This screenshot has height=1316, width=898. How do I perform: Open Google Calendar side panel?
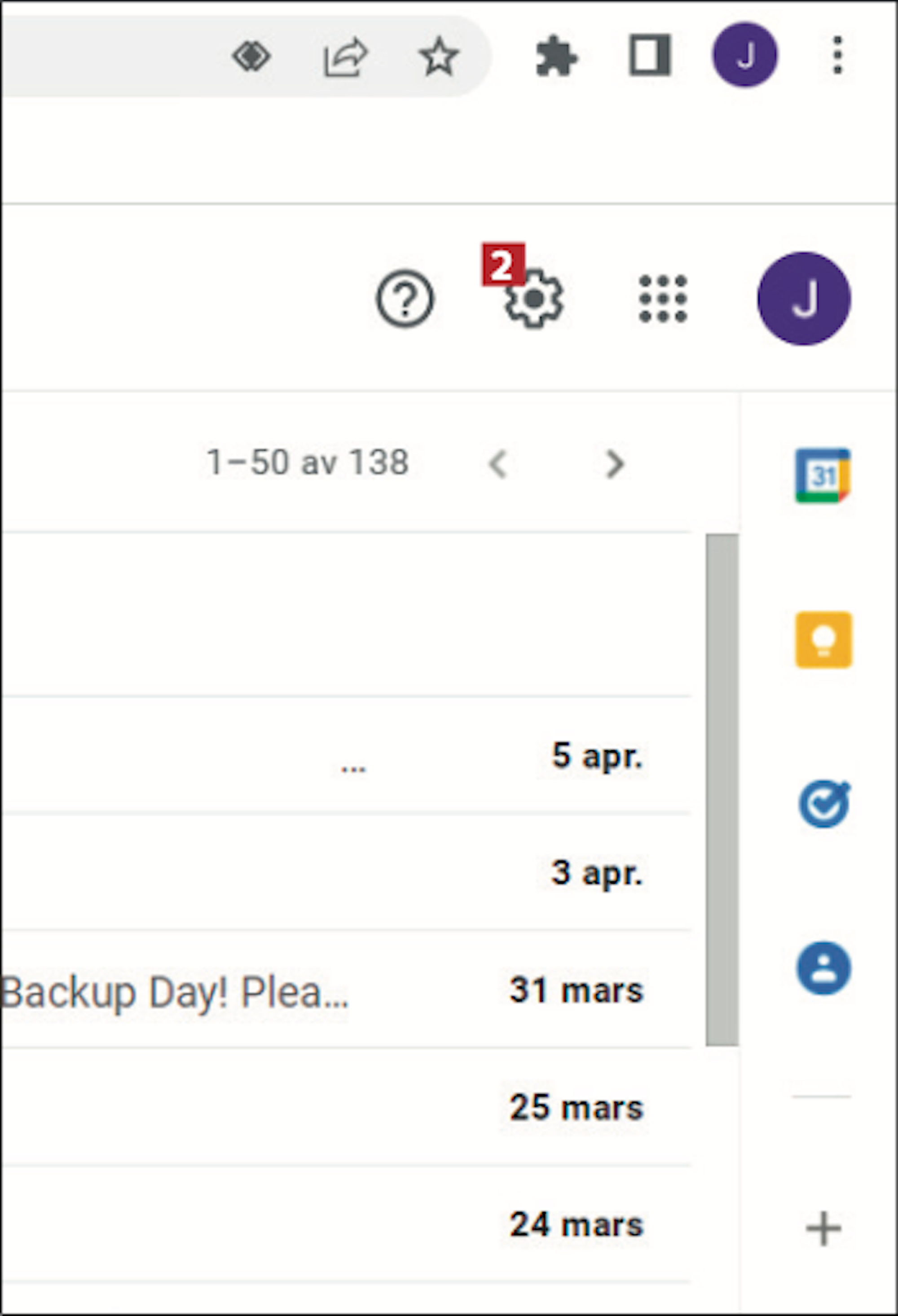tap(823, 475)
